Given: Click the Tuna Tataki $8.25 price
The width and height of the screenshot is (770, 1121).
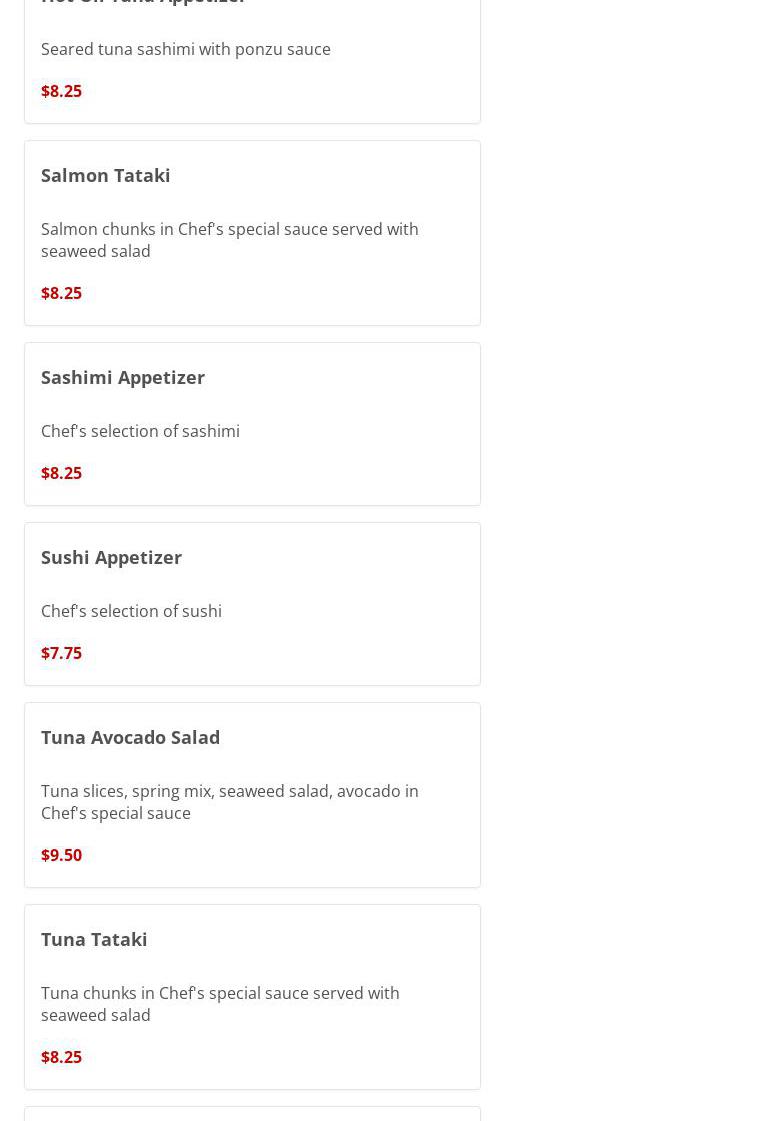Looking at the screenshot, I should pos(61,1057).
